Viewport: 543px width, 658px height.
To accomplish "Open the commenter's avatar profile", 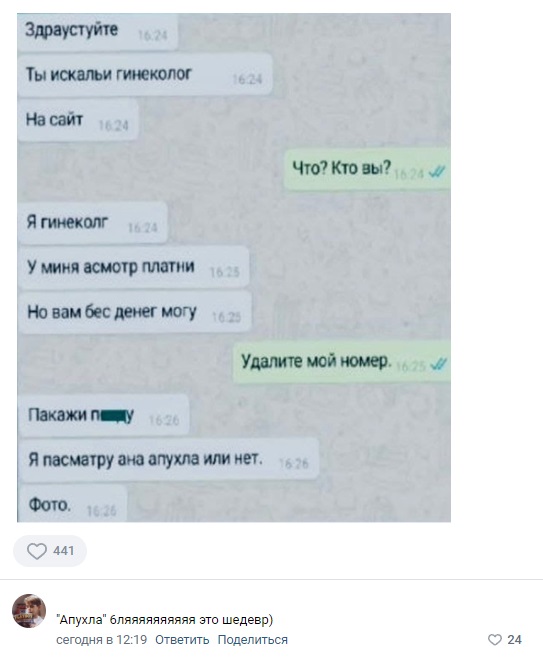I will 29,611.
